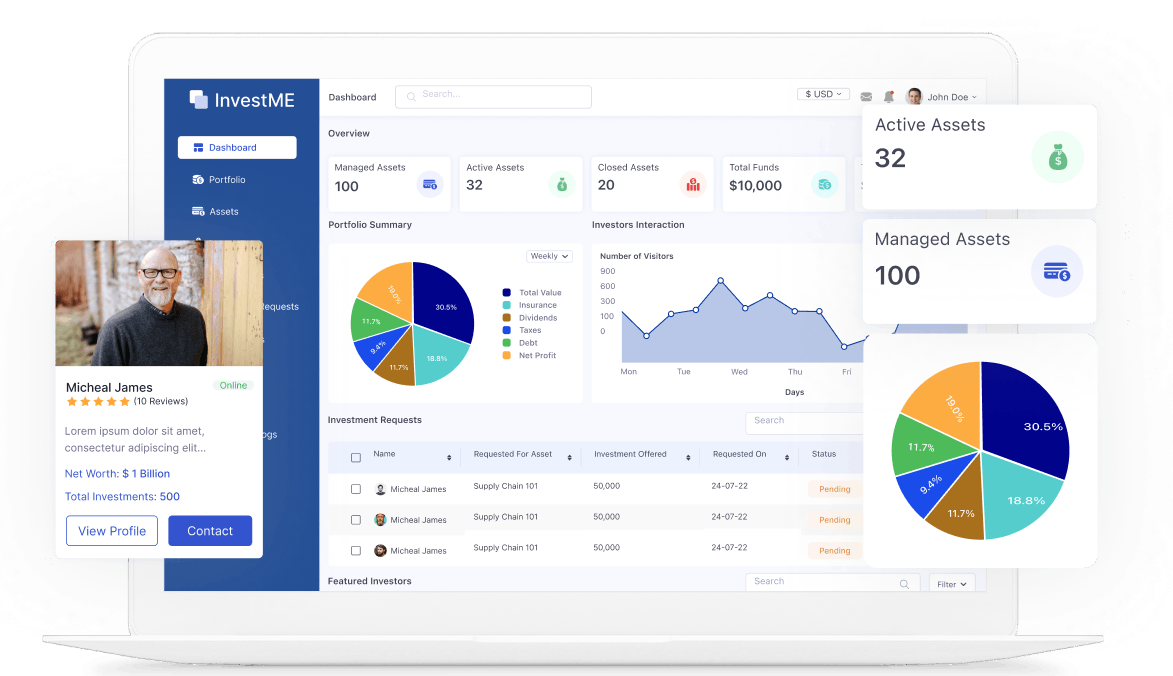This screenshot has height=676, width=1173.
Task: Toggle the select-all checkbox in table header
Action: point(356,457)
